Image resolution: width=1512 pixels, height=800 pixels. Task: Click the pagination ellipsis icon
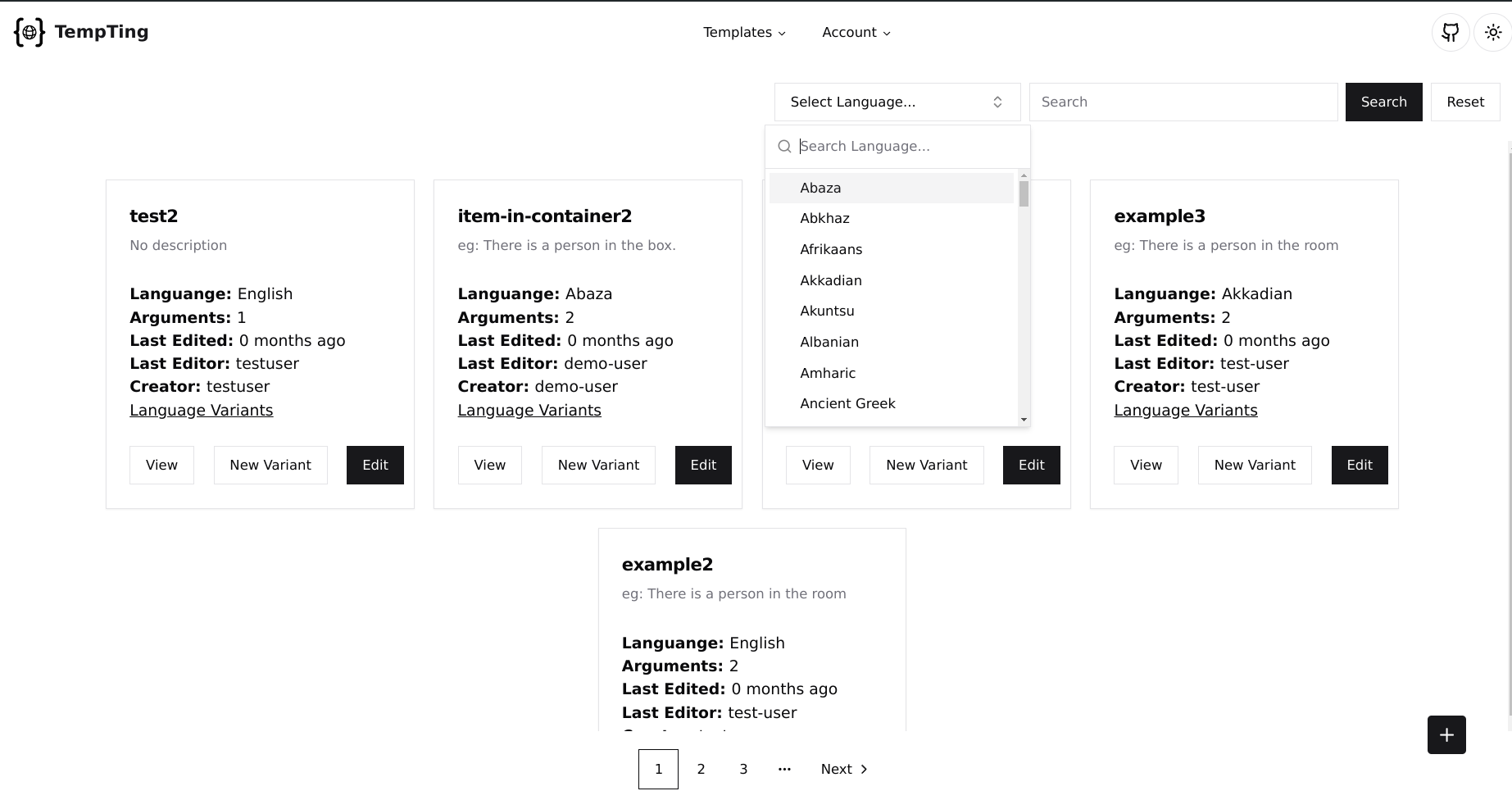(784, 769)
